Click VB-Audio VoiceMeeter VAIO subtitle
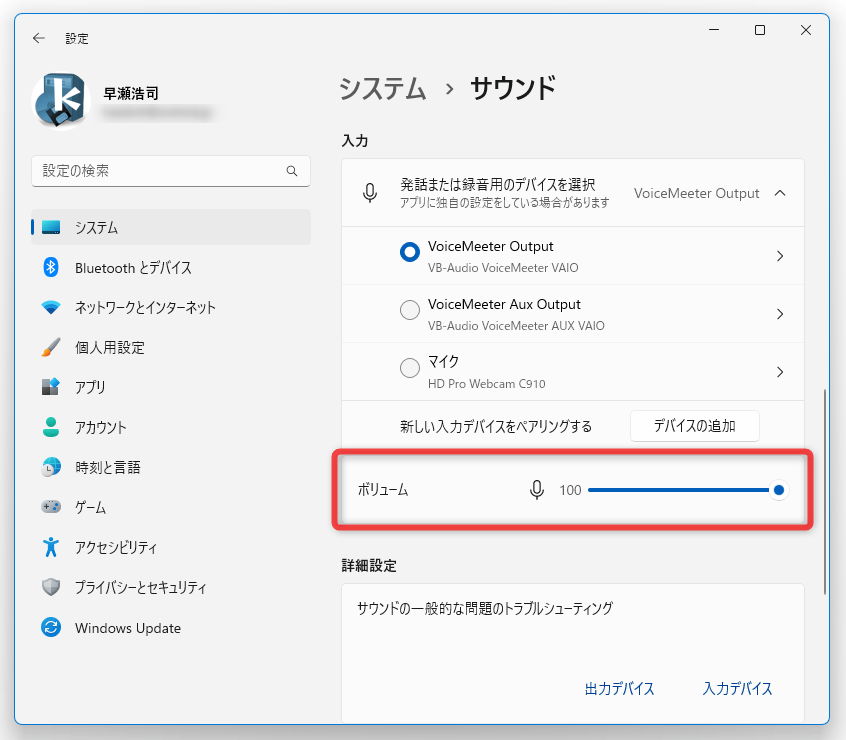 [503, 268]
